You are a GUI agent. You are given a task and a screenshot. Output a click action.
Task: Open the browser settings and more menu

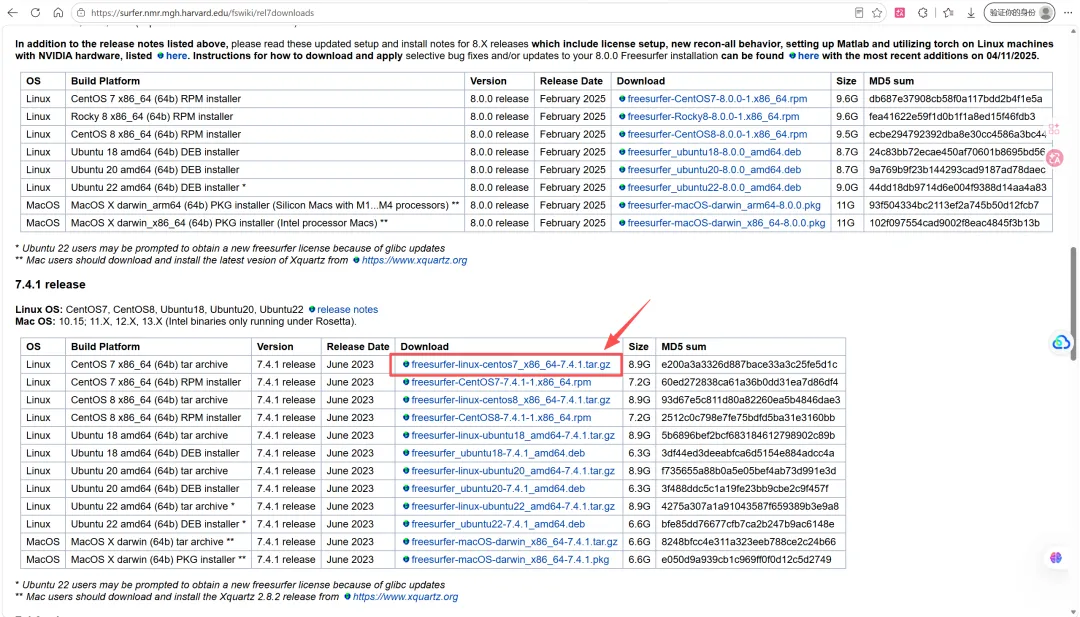point(1068,12)
